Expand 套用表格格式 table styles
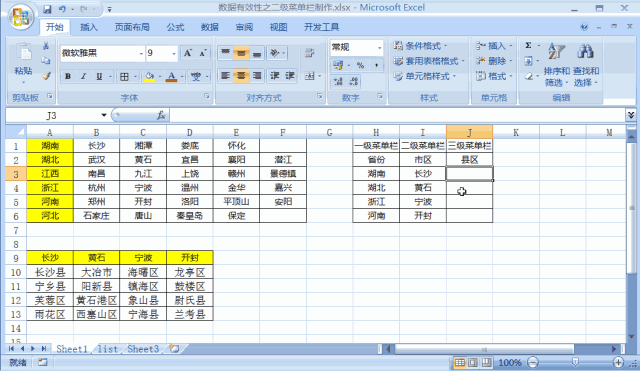 click(429, 61)
